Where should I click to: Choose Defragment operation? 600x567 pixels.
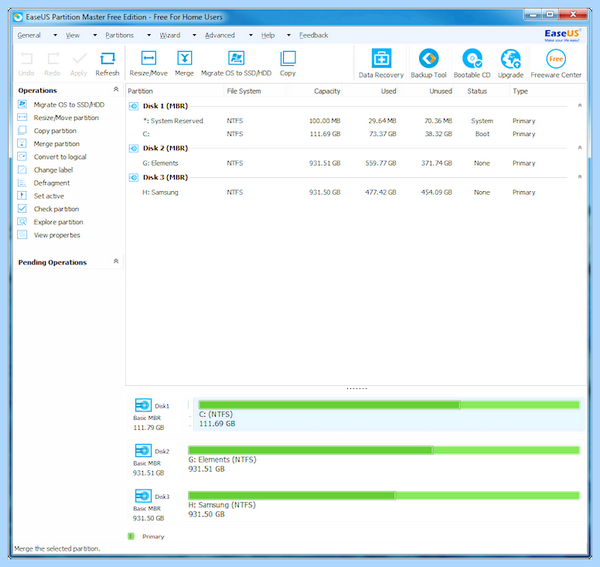[52, 182]
